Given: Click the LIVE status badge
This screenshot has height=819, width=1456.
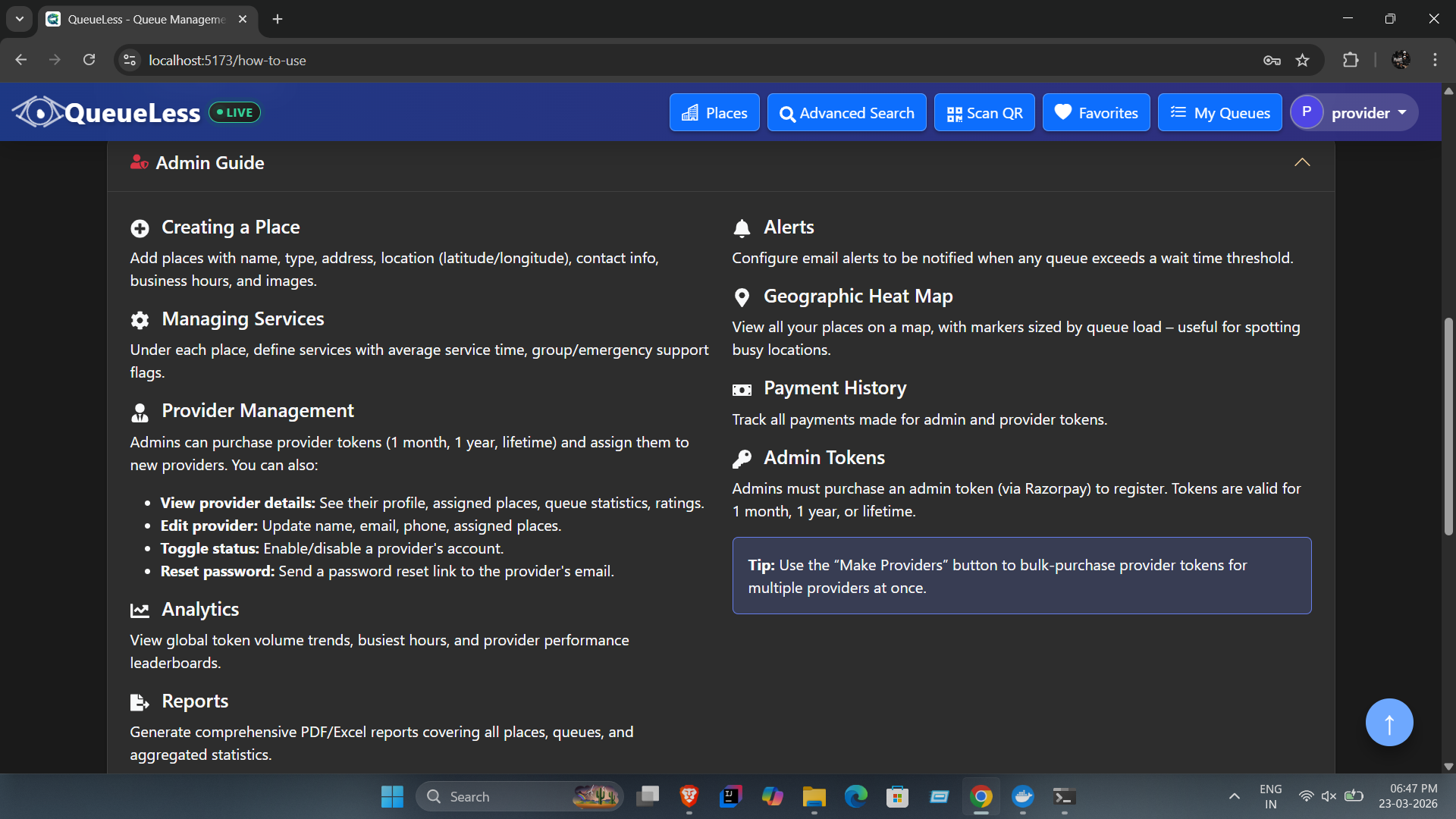Looking at the screenshot, I should coord(234,112).
